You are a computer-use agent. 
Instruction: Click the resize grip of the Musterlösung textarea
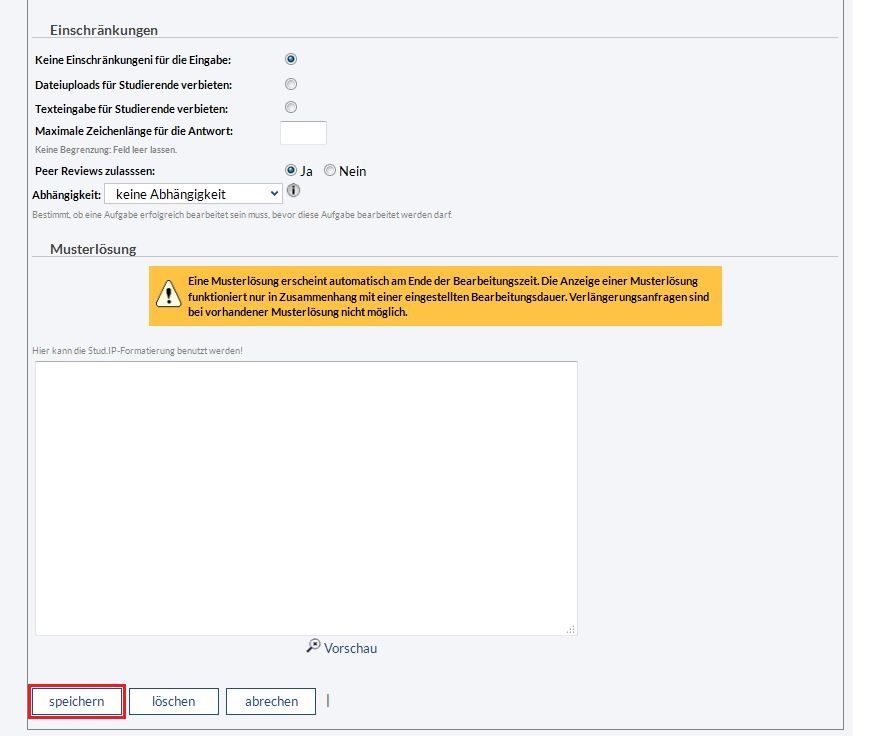571,629
